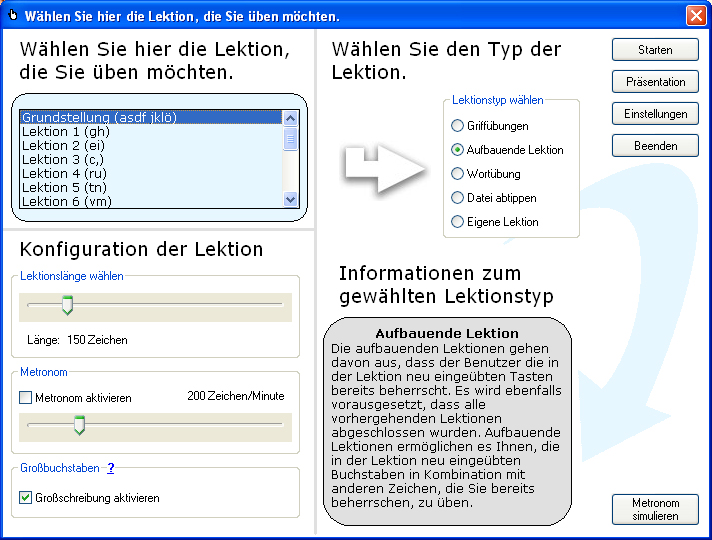This screenshot has width=712, height=540.
Task: Select the Griffübungen radio button
Action: pos(458,126)
